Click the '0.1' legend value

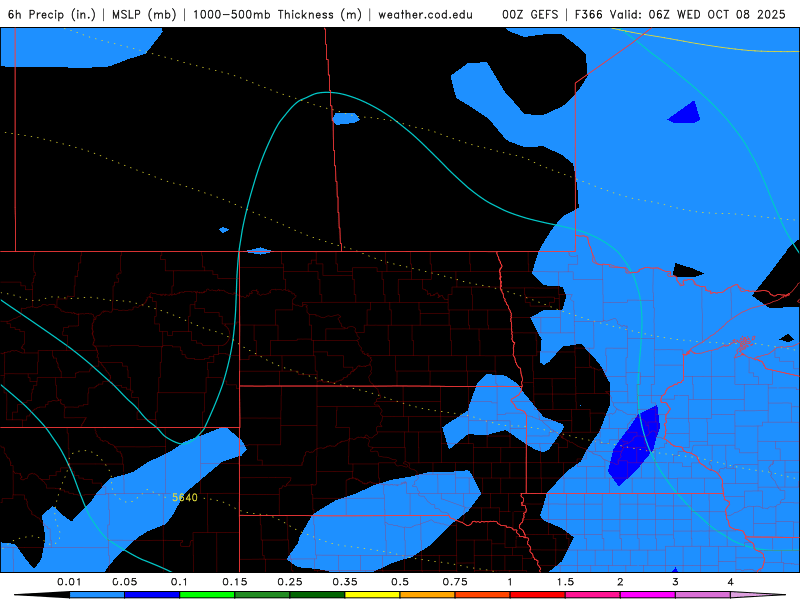click(179, 582)
